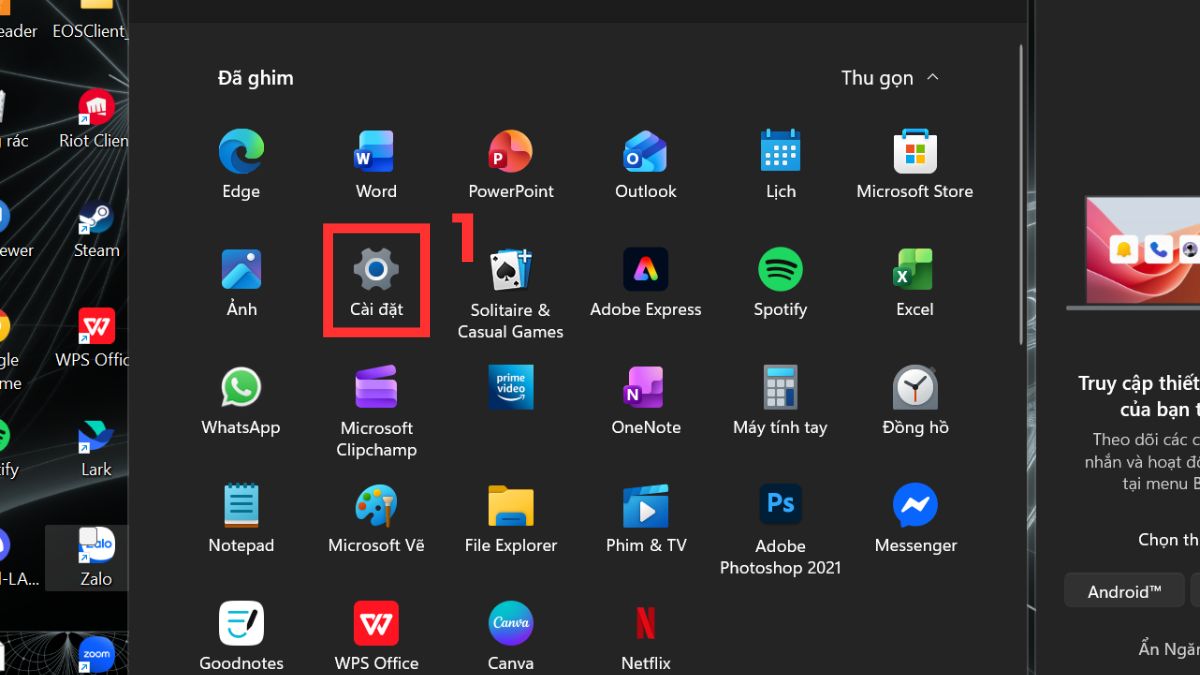1200x675 pixels.
Task: Click the Đã ghim section heading
Action: pos(256,78)
